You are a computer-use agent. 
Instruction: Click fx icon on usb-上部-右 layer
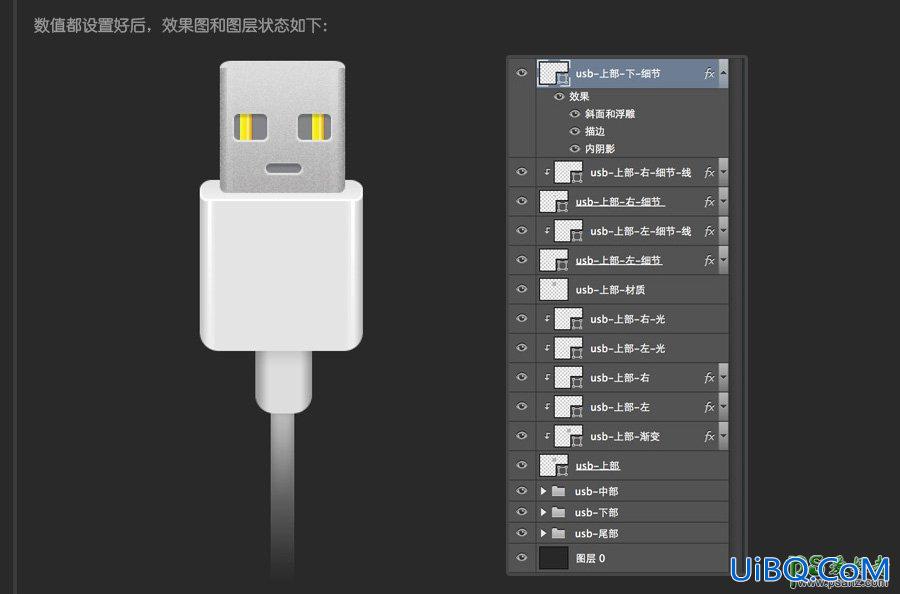709,378
